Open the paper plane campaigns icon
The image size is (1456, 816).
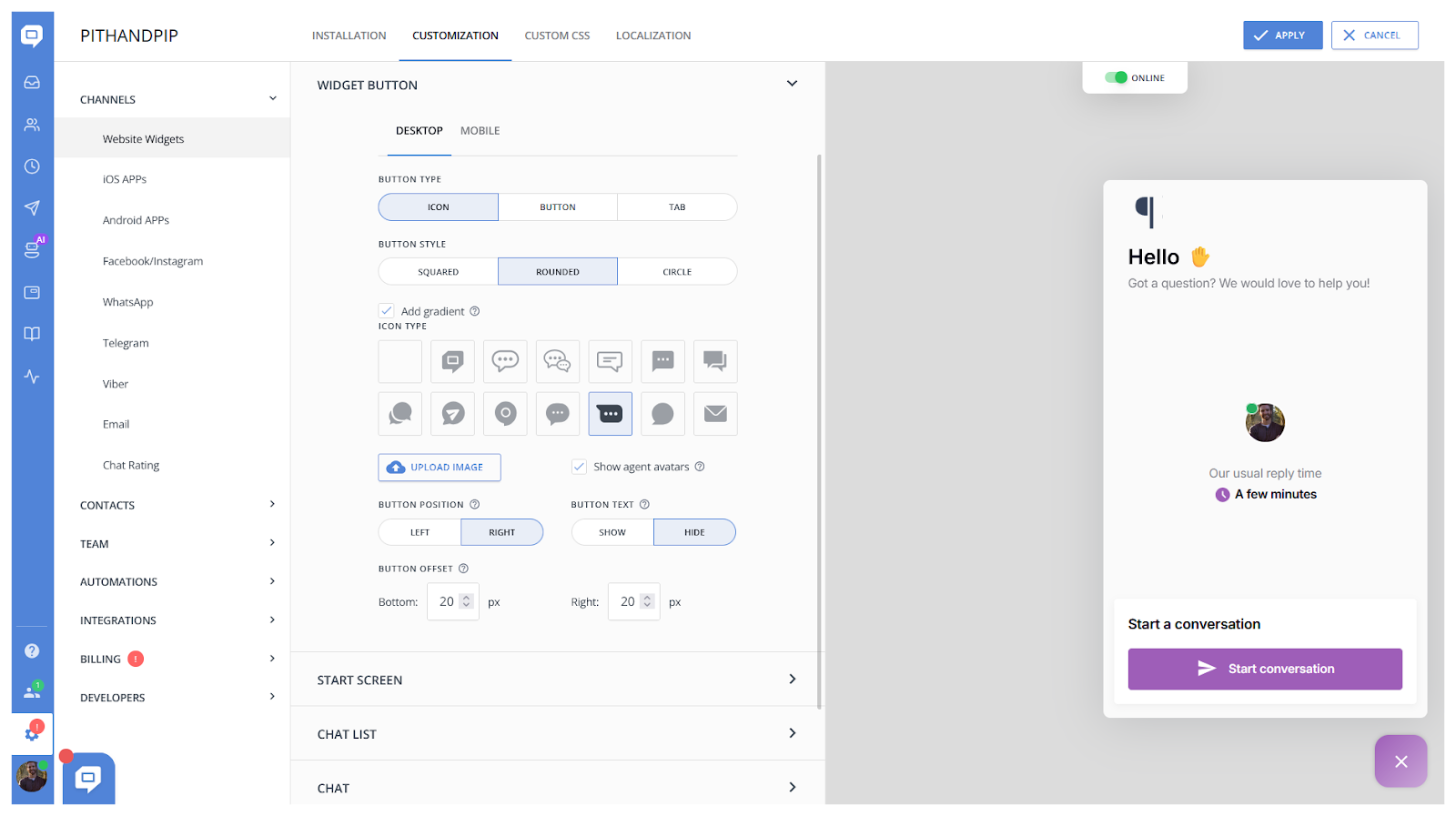[x=32, y=208]
